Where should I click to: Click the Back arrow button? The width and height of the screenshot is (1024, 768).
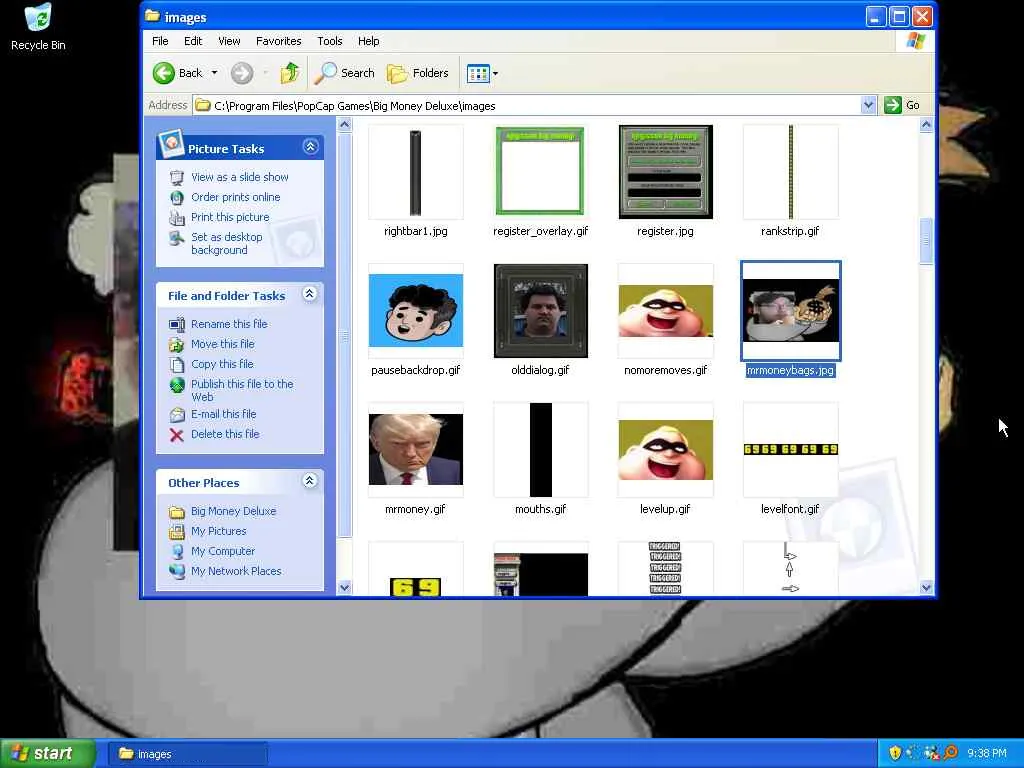(178, 73)
